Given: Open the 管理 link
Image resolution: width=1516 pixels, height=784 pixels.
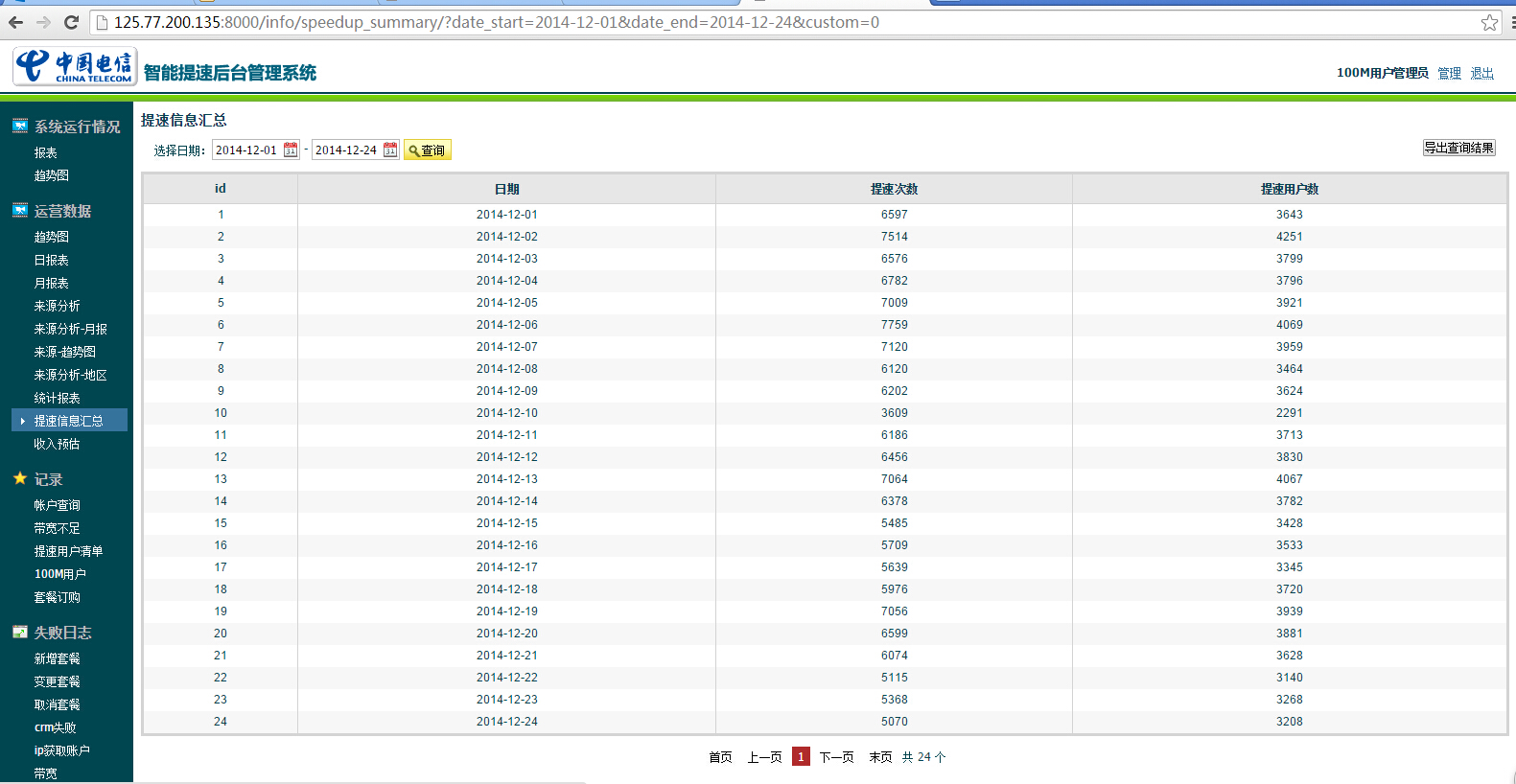Looking at the screenshot, I should coord(1450,73).
